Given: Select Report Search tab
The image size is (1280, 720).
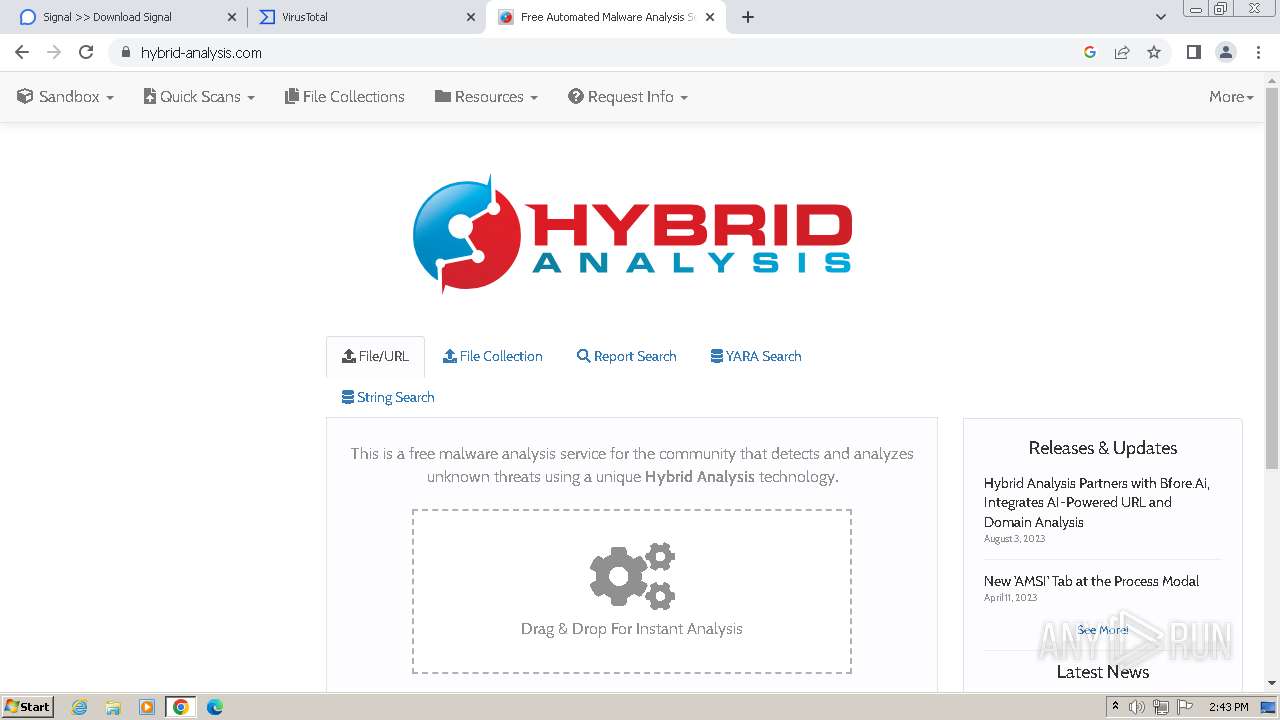Looking at the screenshot, I should coord(627,356).
